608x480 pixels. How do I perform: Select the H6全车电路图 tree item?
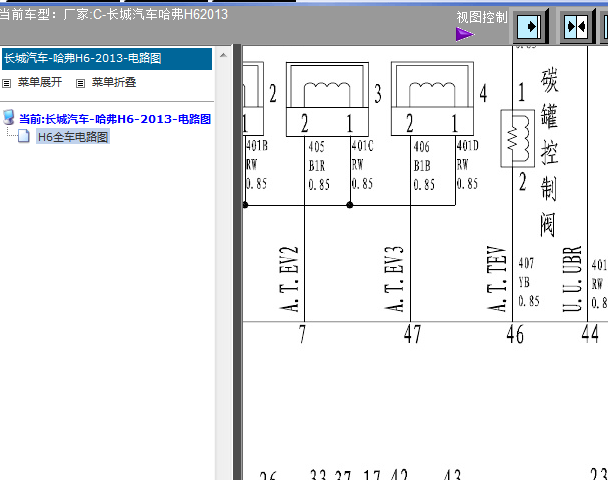tap(73, 137)
